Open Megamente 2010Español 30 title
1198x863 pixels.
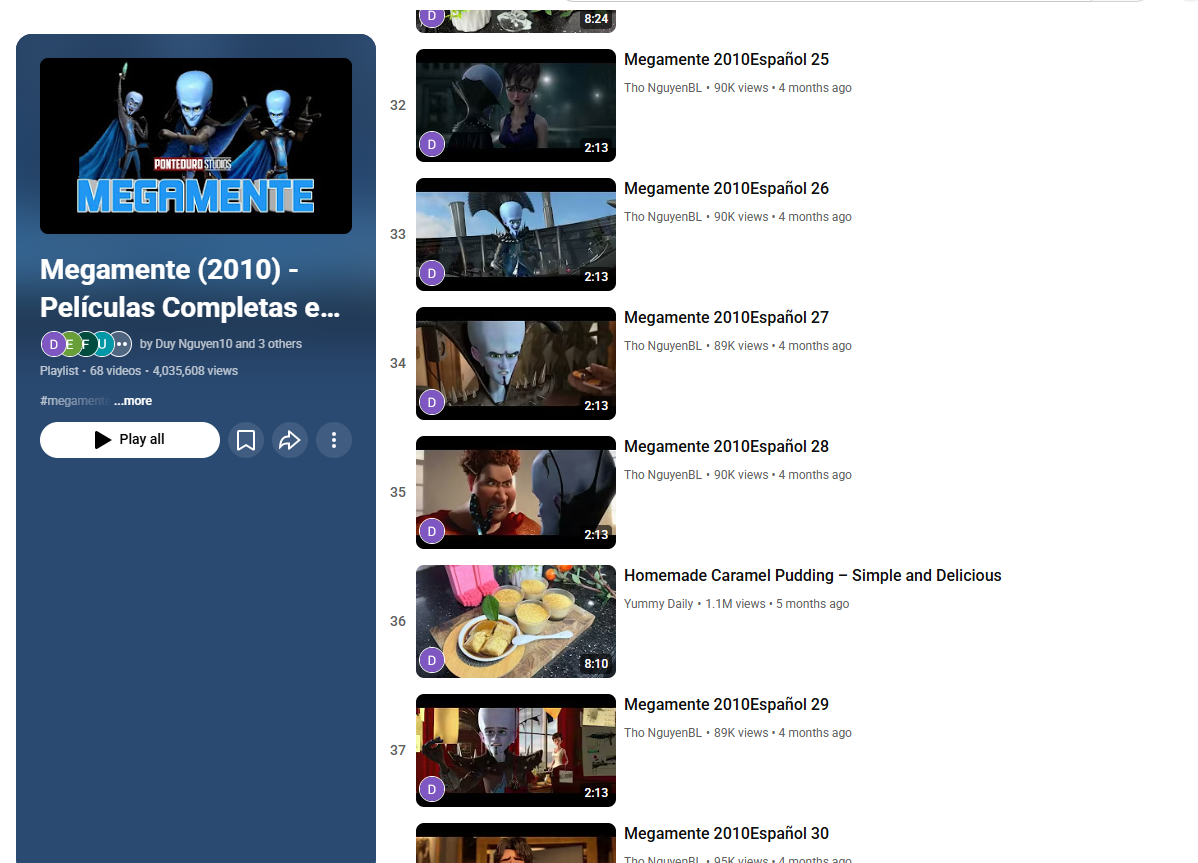tap(727, 834)
